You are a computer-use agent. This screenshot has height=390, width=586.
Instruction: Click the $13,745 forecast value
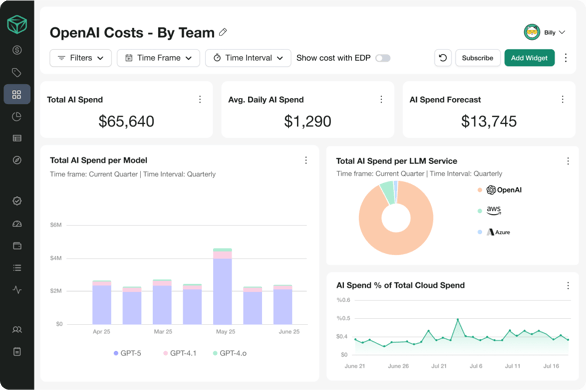[489, 121]
